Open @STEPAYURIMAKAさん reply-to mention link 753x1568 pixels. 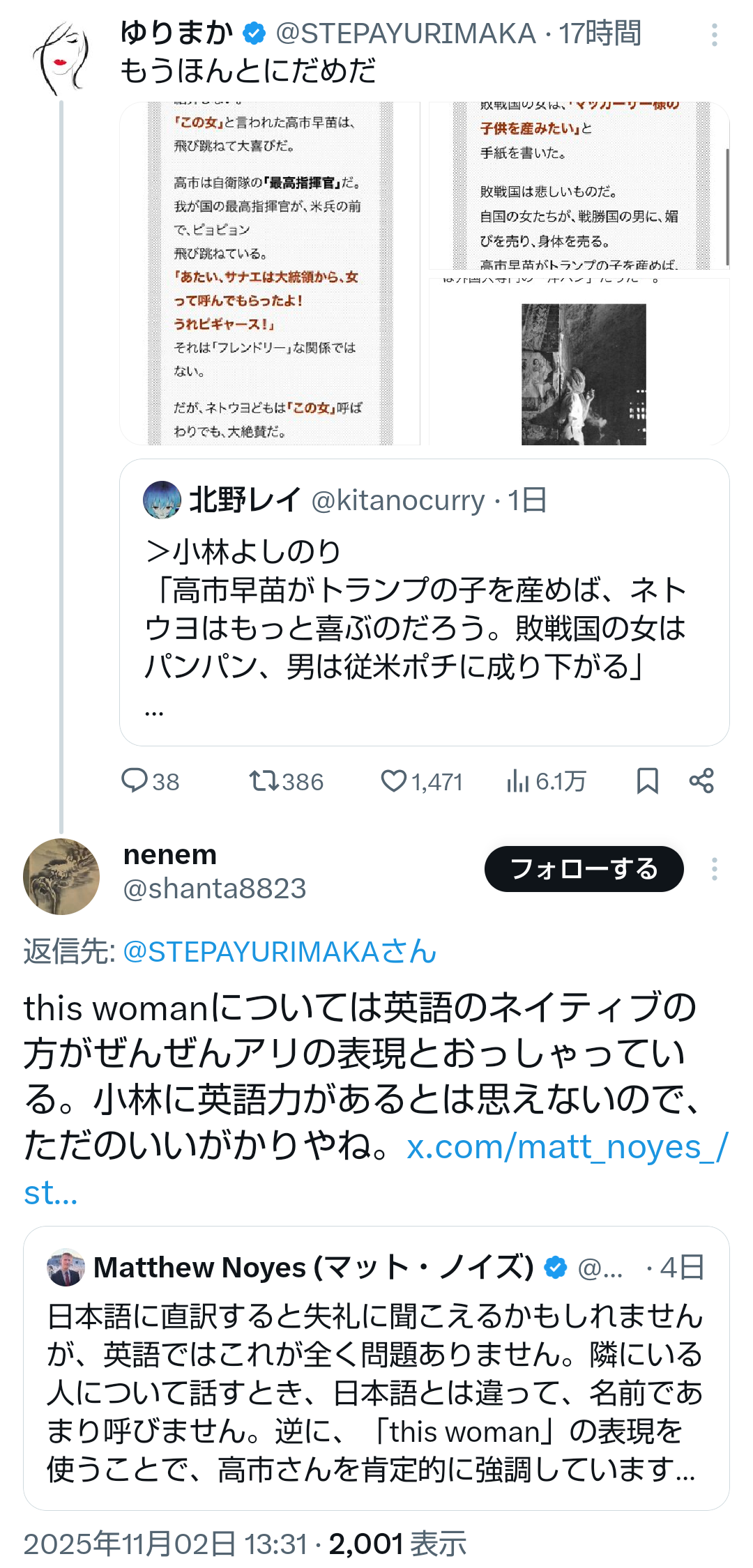[279, 952]
